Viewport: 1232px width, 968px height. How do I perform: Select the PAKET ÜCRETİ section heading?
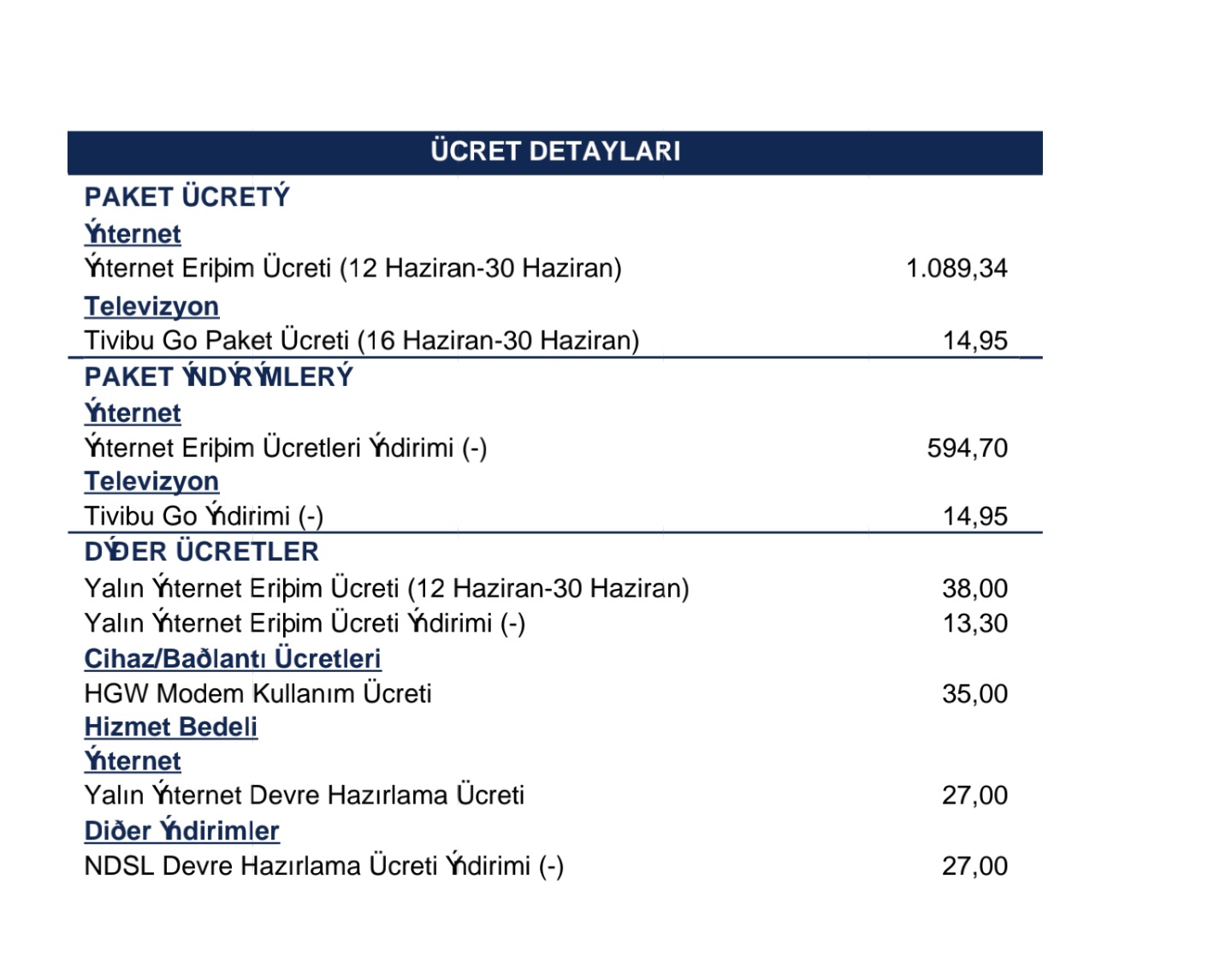point(187,197)
